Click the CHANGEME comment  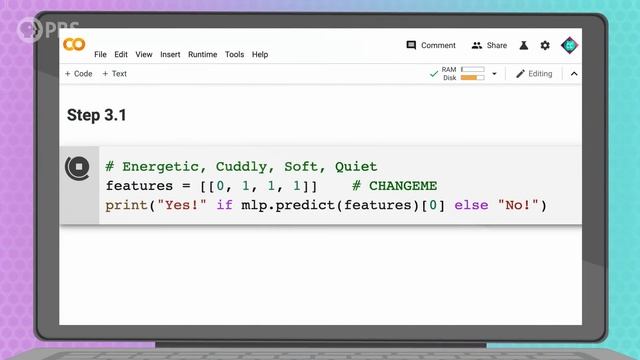coord(395,186)
